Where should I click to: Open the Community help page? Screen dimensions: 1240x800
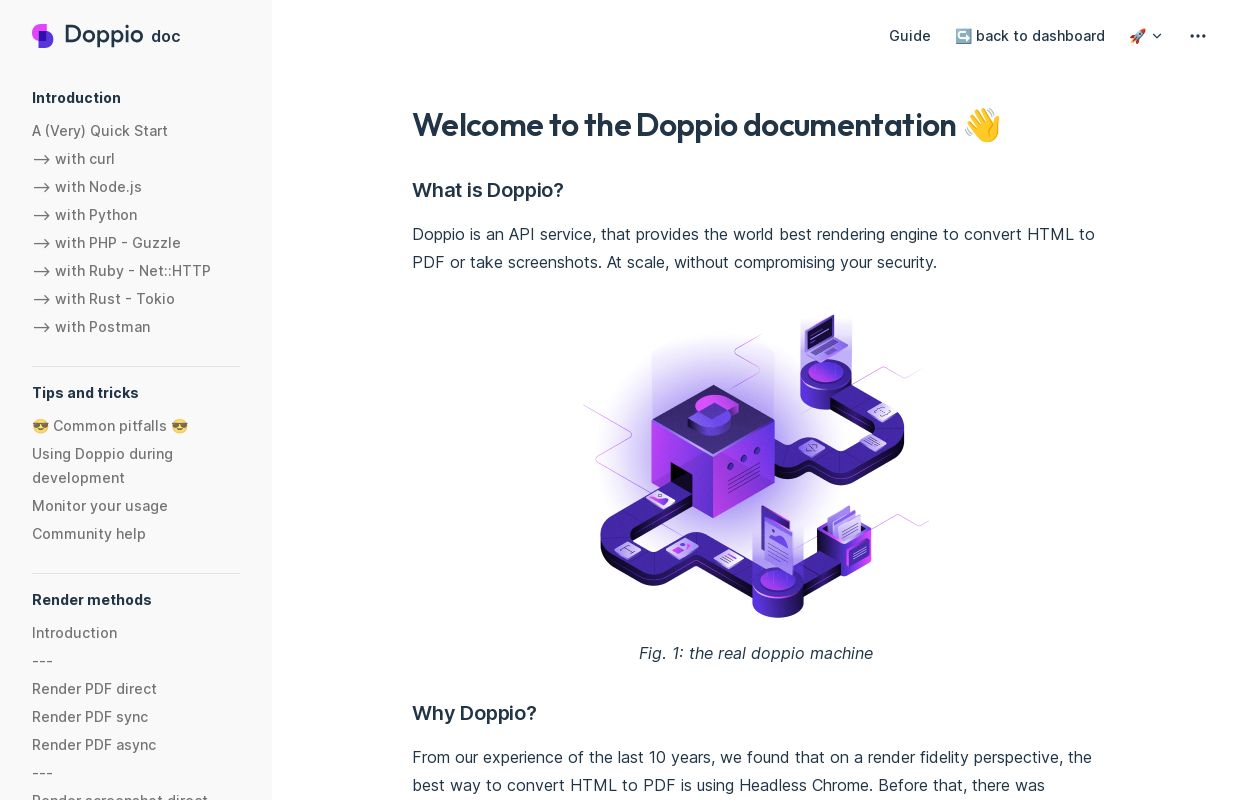tap(89, 534)
